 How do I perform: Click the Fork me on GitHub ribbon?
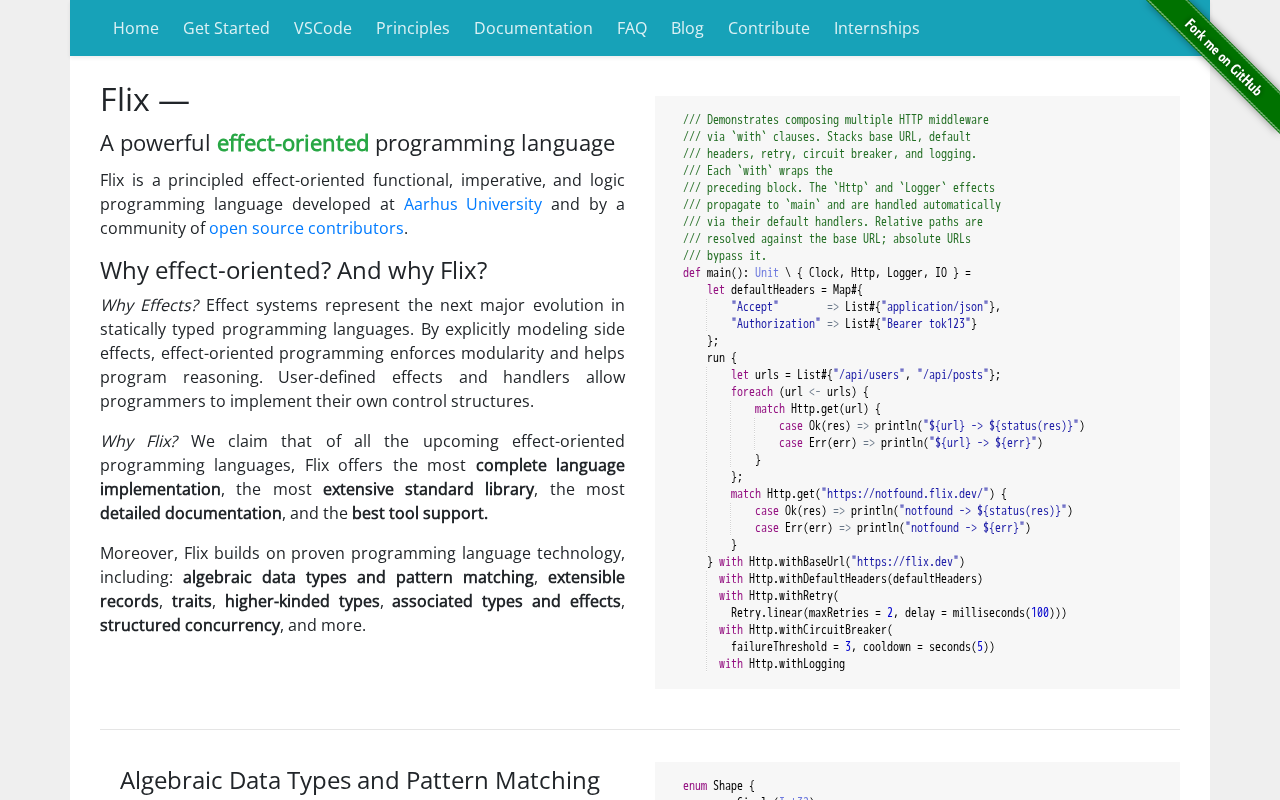tap(1222, 58)
